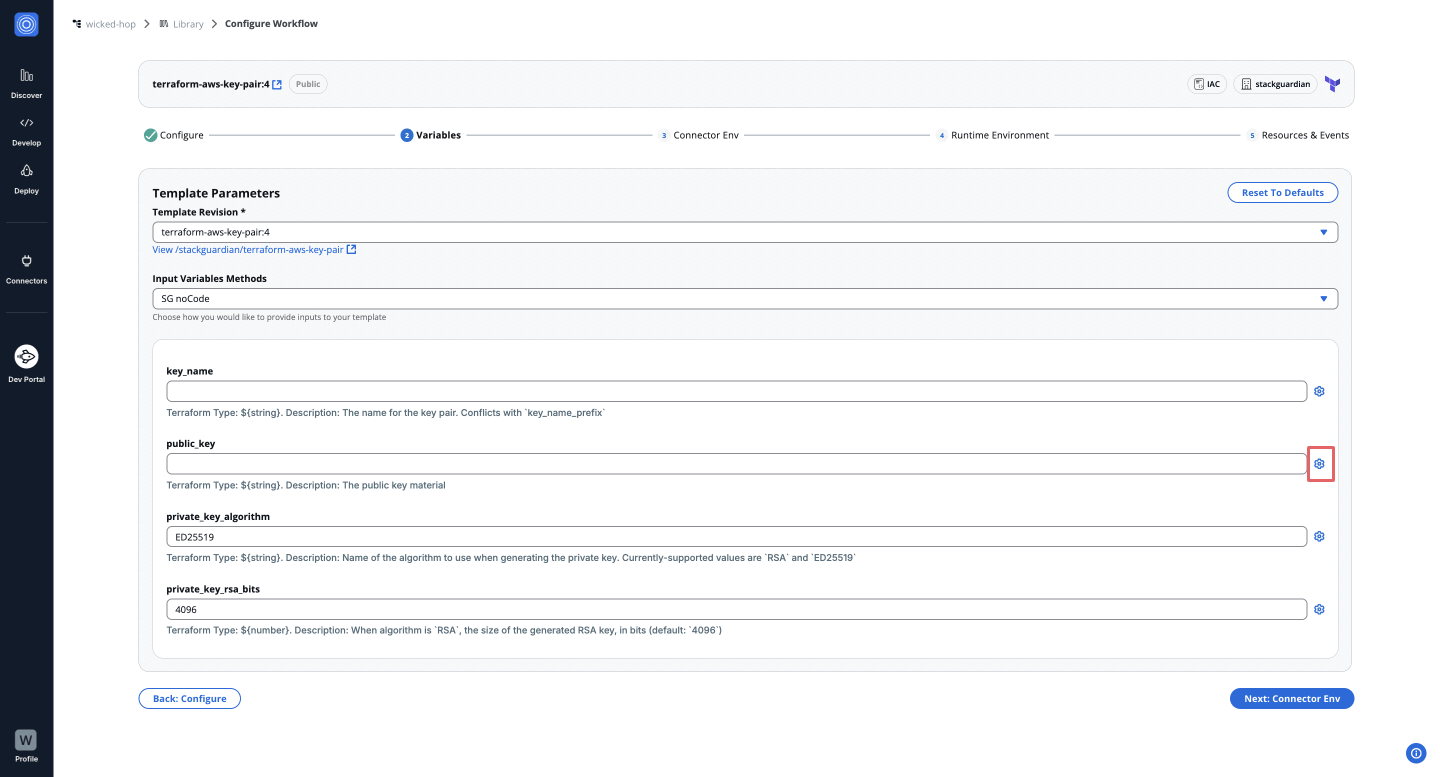1440x777 pixels.
Task: Click inside the key_name input field
Action: tap(736, 391)
